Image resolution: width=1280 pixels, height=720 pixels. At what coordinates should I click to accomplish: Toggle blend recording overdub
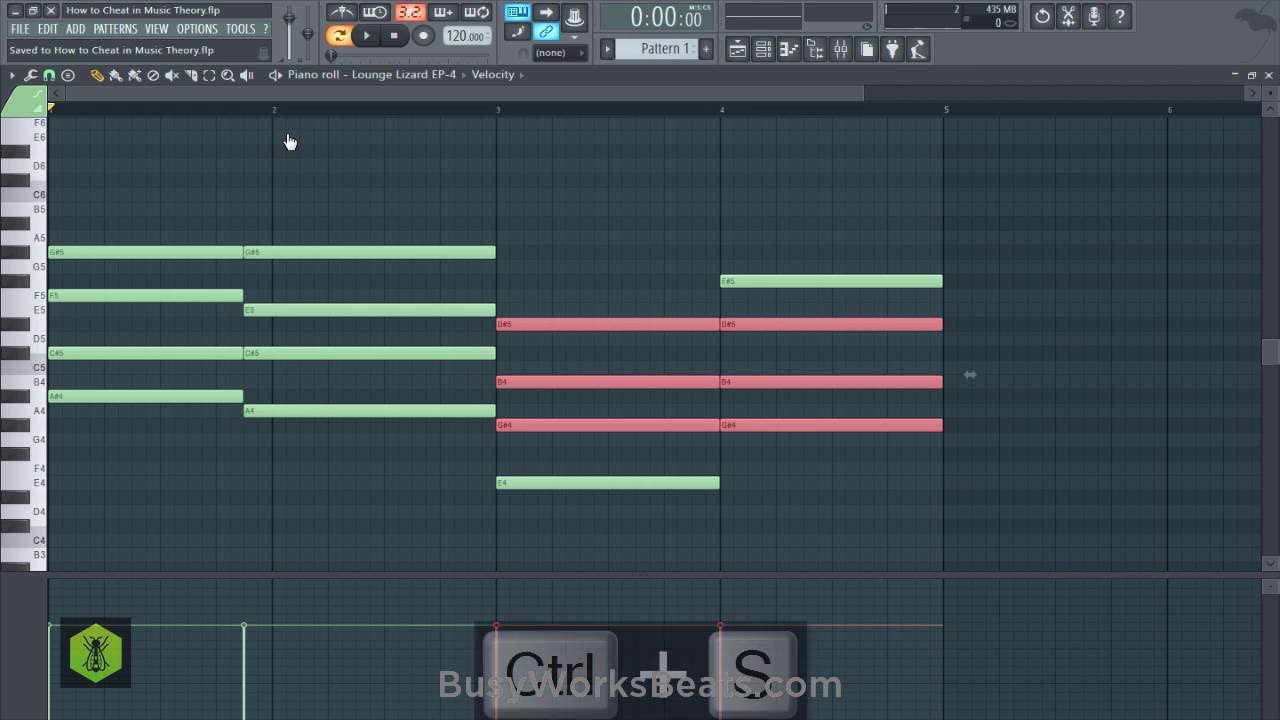coord(443,13)
